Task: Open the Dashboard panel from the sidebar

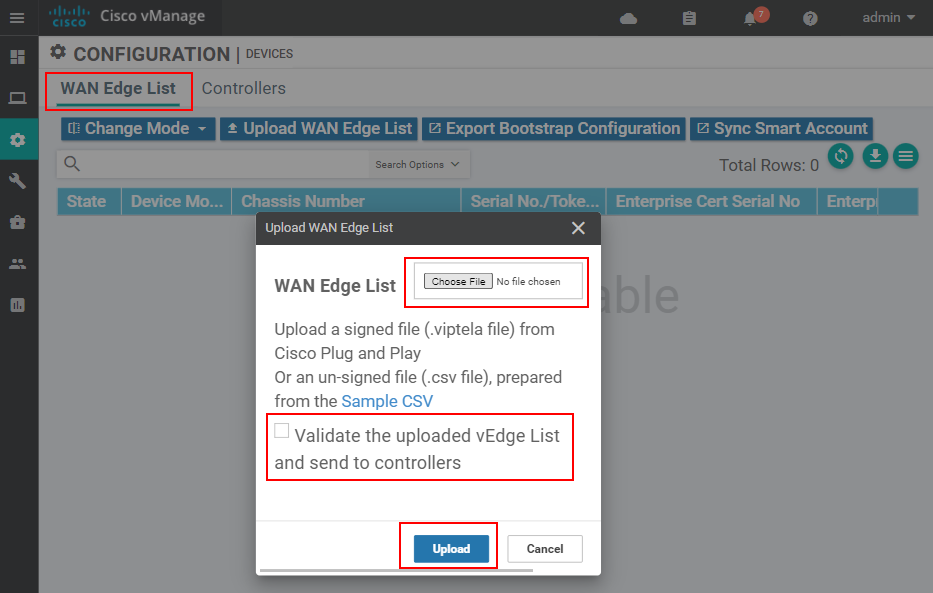Action: tap(17, 57)
